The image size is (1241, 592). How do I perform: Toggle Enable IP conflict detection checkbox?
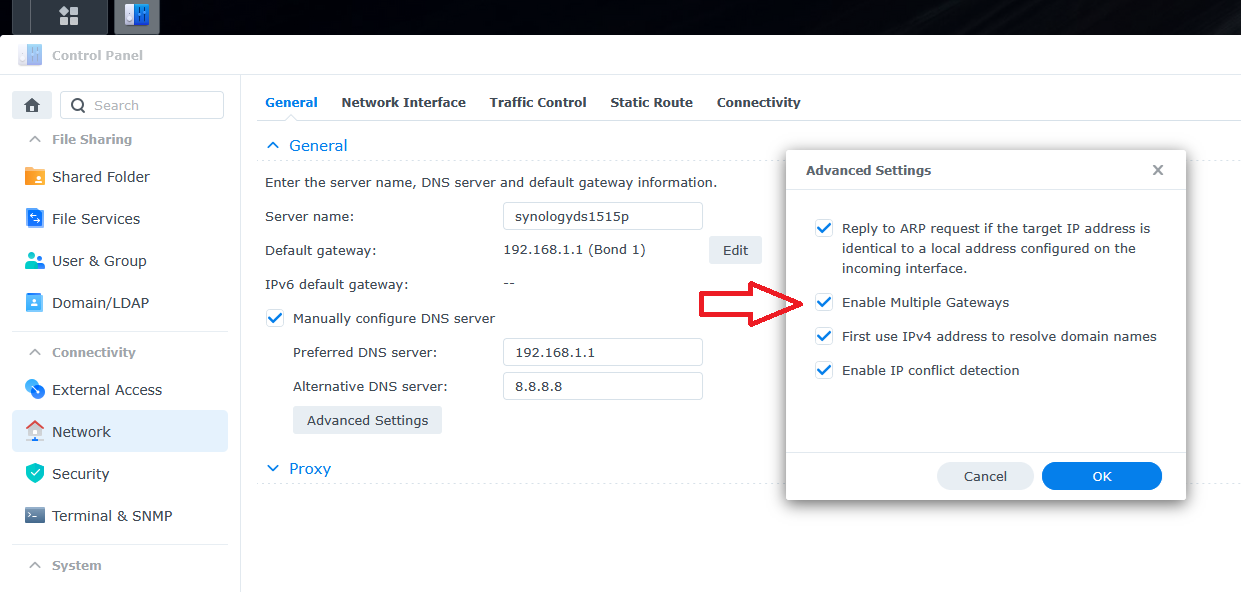point(824,370)
